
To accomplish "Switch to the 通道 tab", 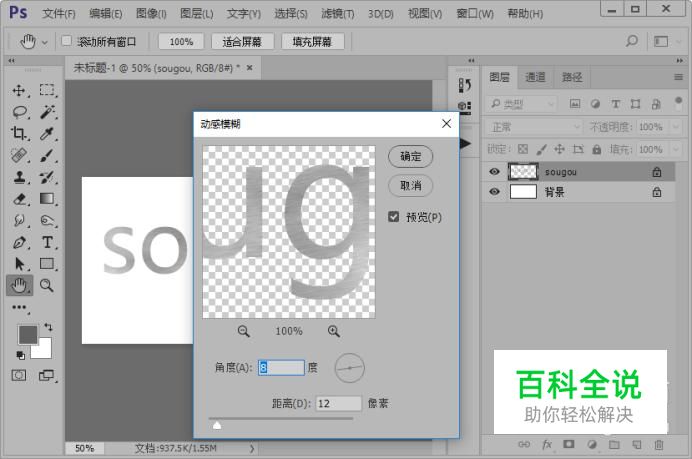I will click(x=535, y=77).
